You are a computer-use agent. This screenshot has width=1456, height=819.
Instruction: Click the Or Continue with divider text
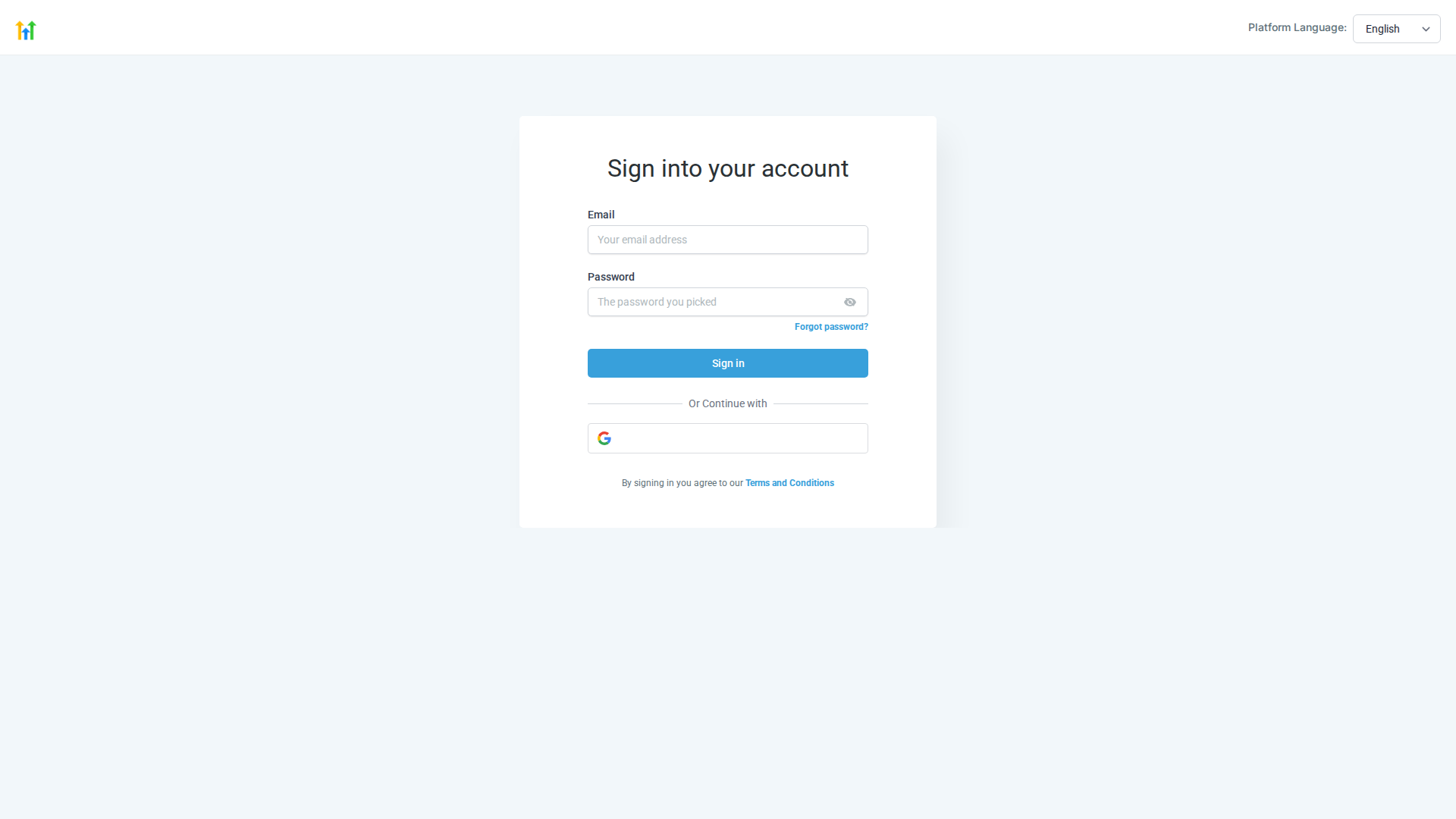pos(727,403)
